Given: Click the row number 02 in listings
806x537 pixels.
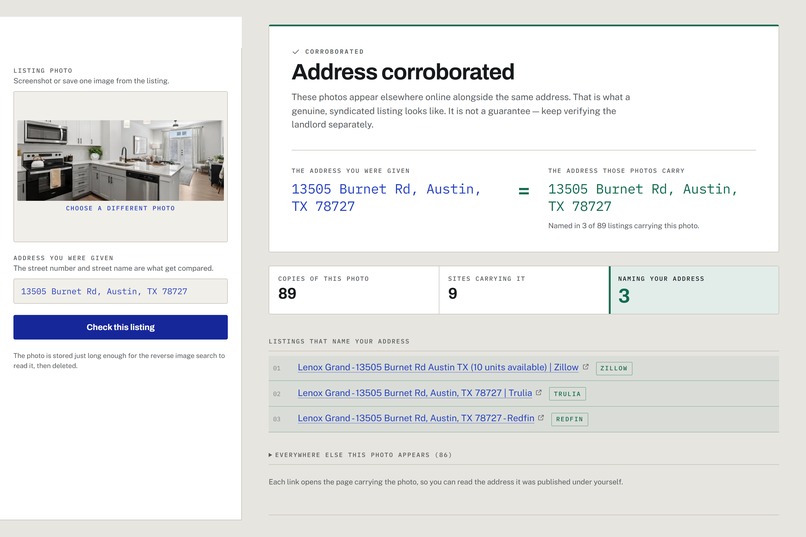Looking at the screenshot, I should point(277,394).
